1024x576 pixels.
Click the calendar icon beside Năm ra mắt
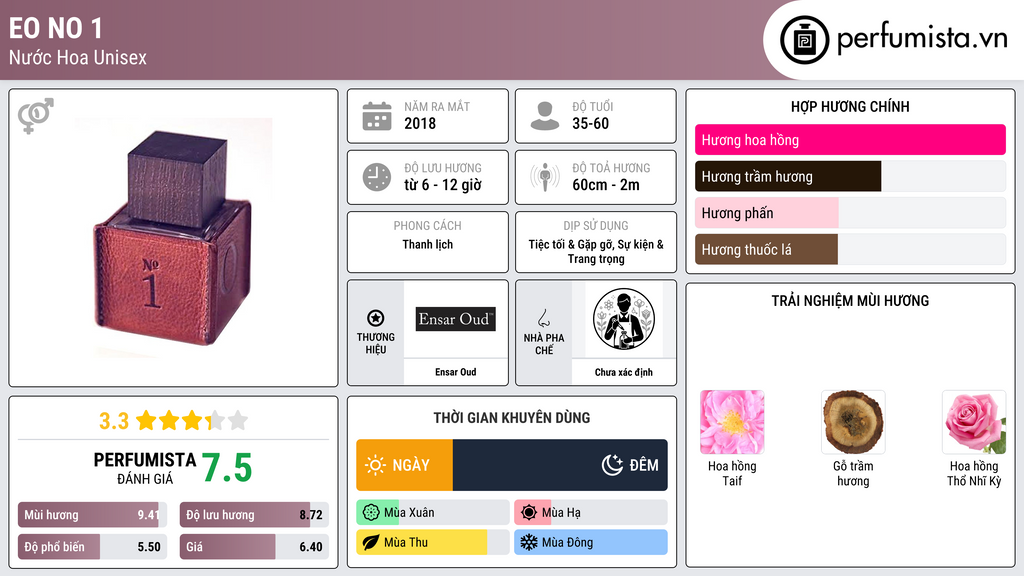point(377,116)
